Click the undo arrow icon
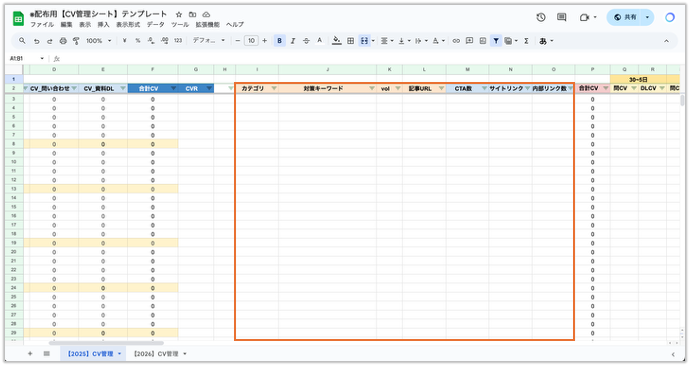Viewport: 690px width, 366px height. (37, 41)
